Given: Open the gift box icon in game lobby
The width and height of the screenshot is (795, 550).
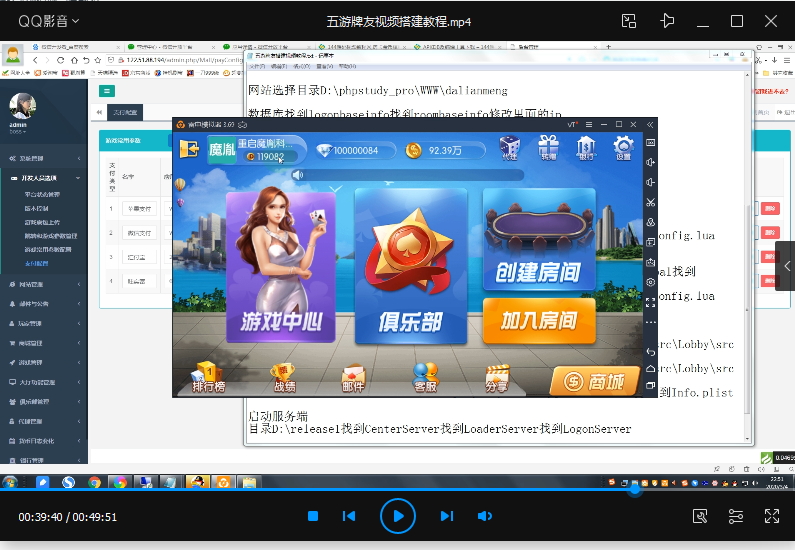Looking at the screenshot, I should tap(549, 148).
